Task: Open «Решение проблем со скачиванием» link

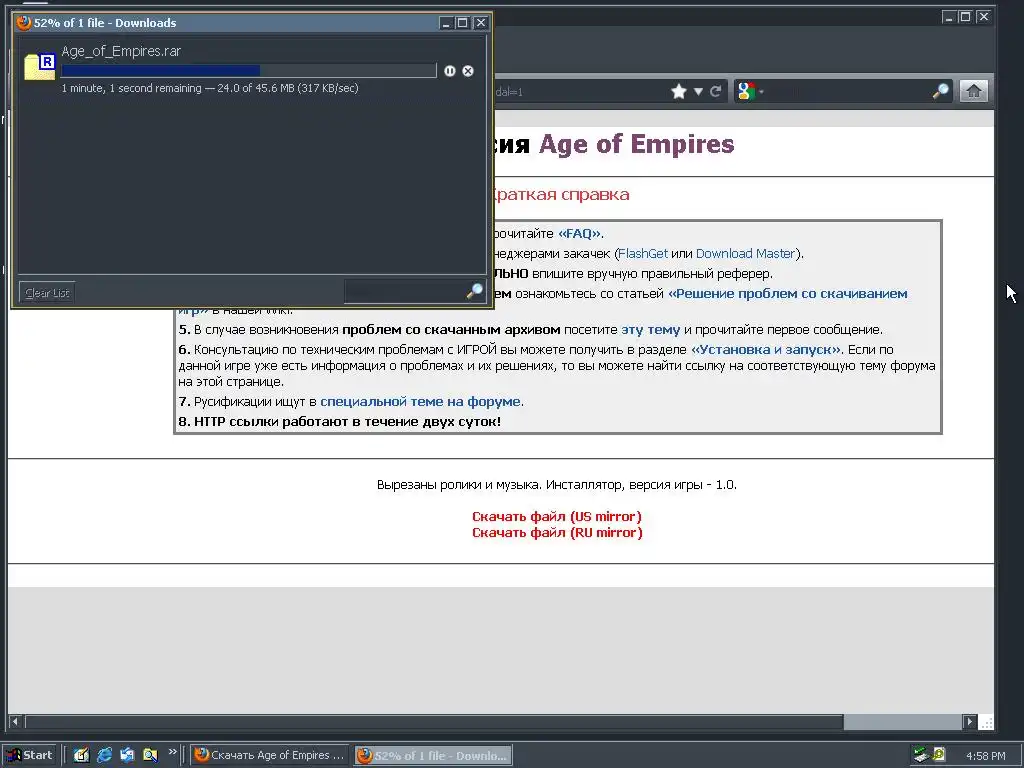Action: 788,294
